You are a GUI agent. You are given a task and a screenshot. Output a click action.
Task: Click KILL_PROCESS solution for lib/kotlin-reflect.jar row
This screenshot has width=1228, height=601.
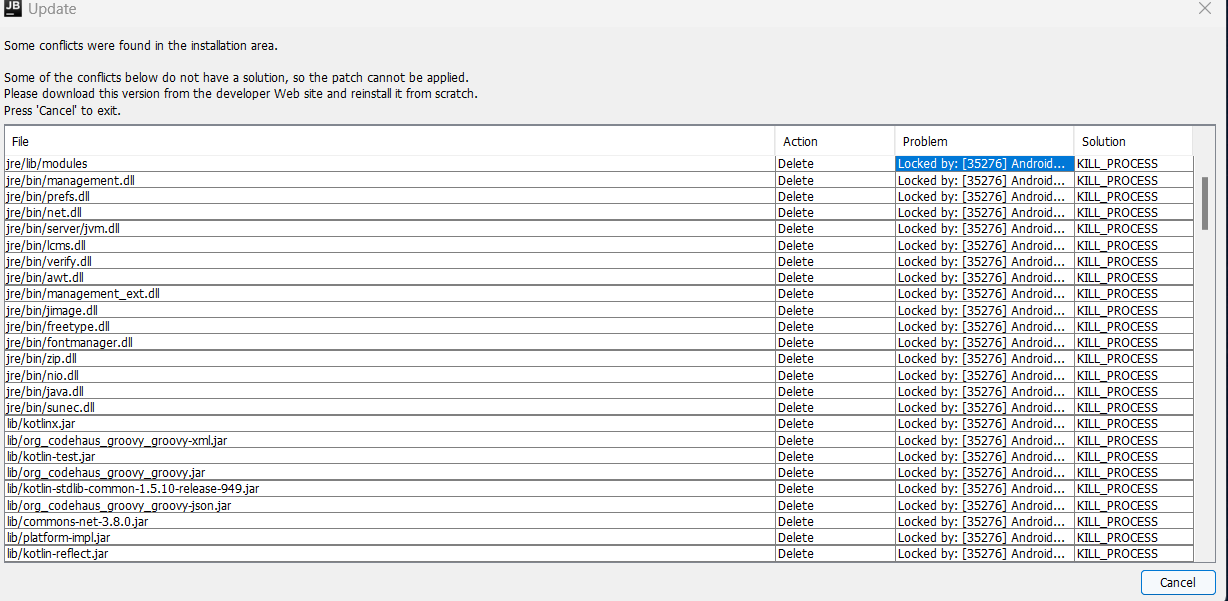1134,553
